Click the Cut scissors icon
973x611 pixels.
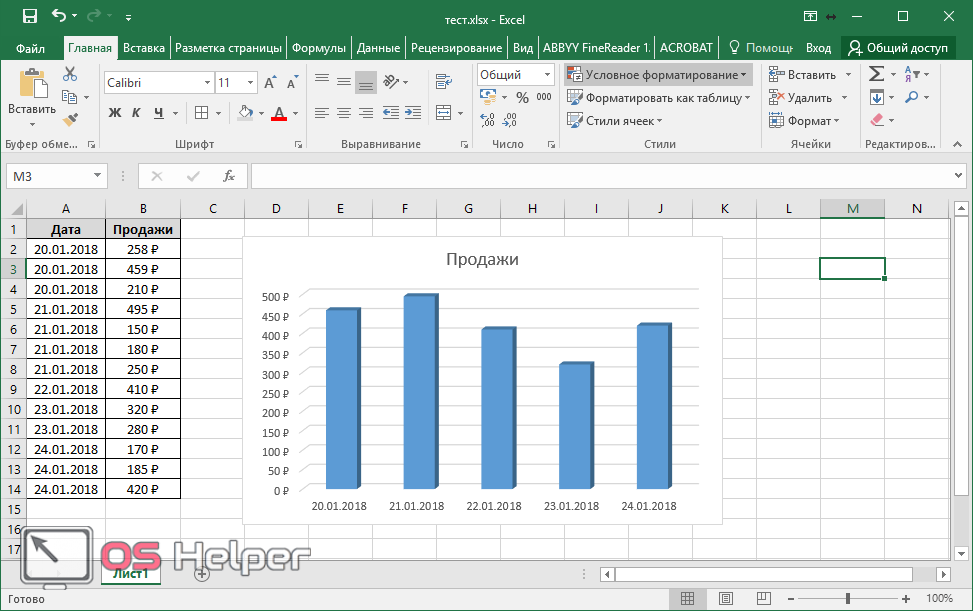(70, 74)
